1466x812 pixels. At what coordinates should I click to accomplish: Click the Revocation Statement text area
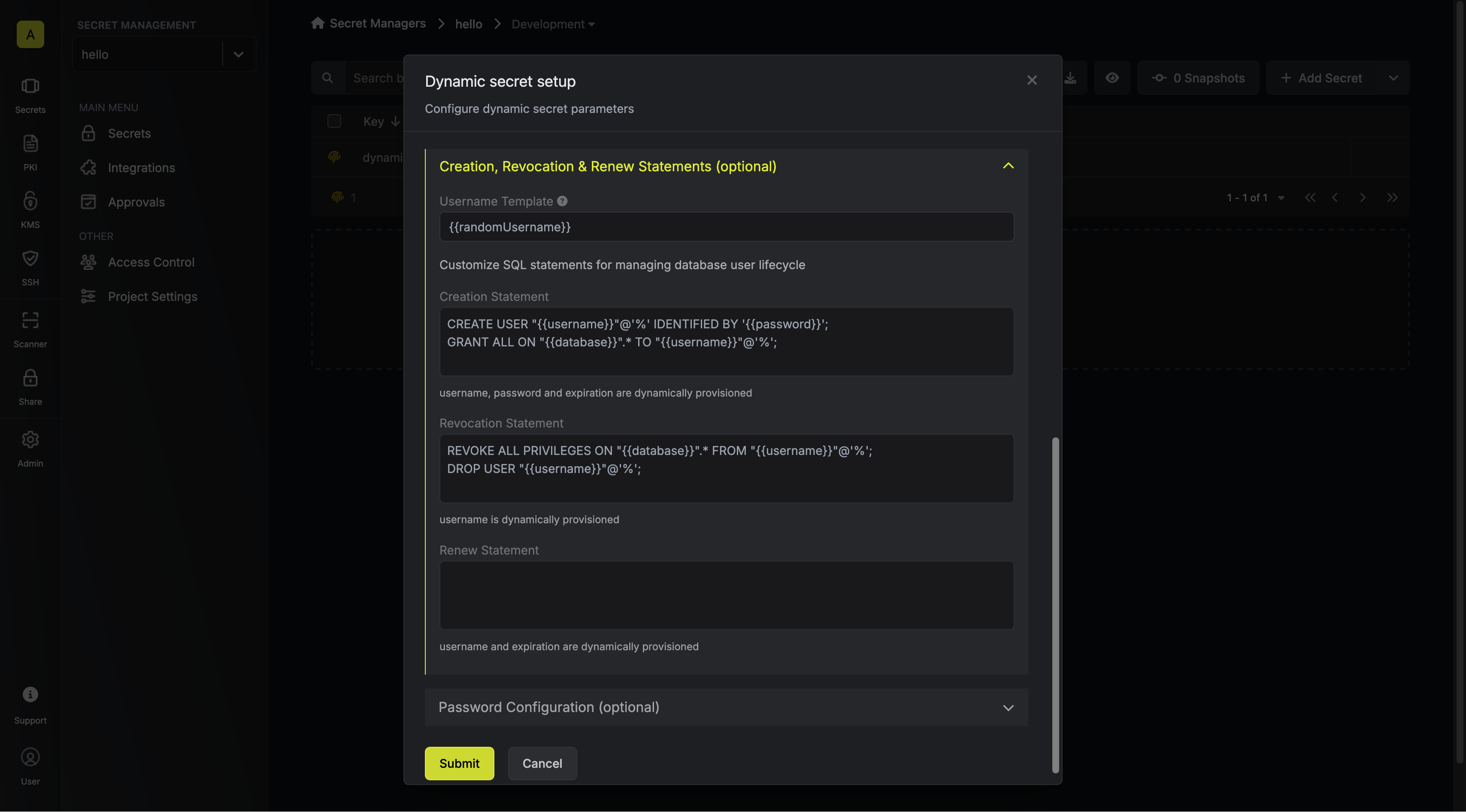click(x=726, y=468)
